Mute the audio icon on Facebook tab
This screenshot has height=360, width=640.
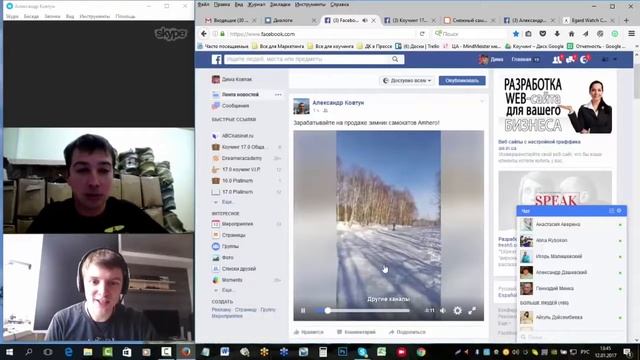click(x=365, y=20)
